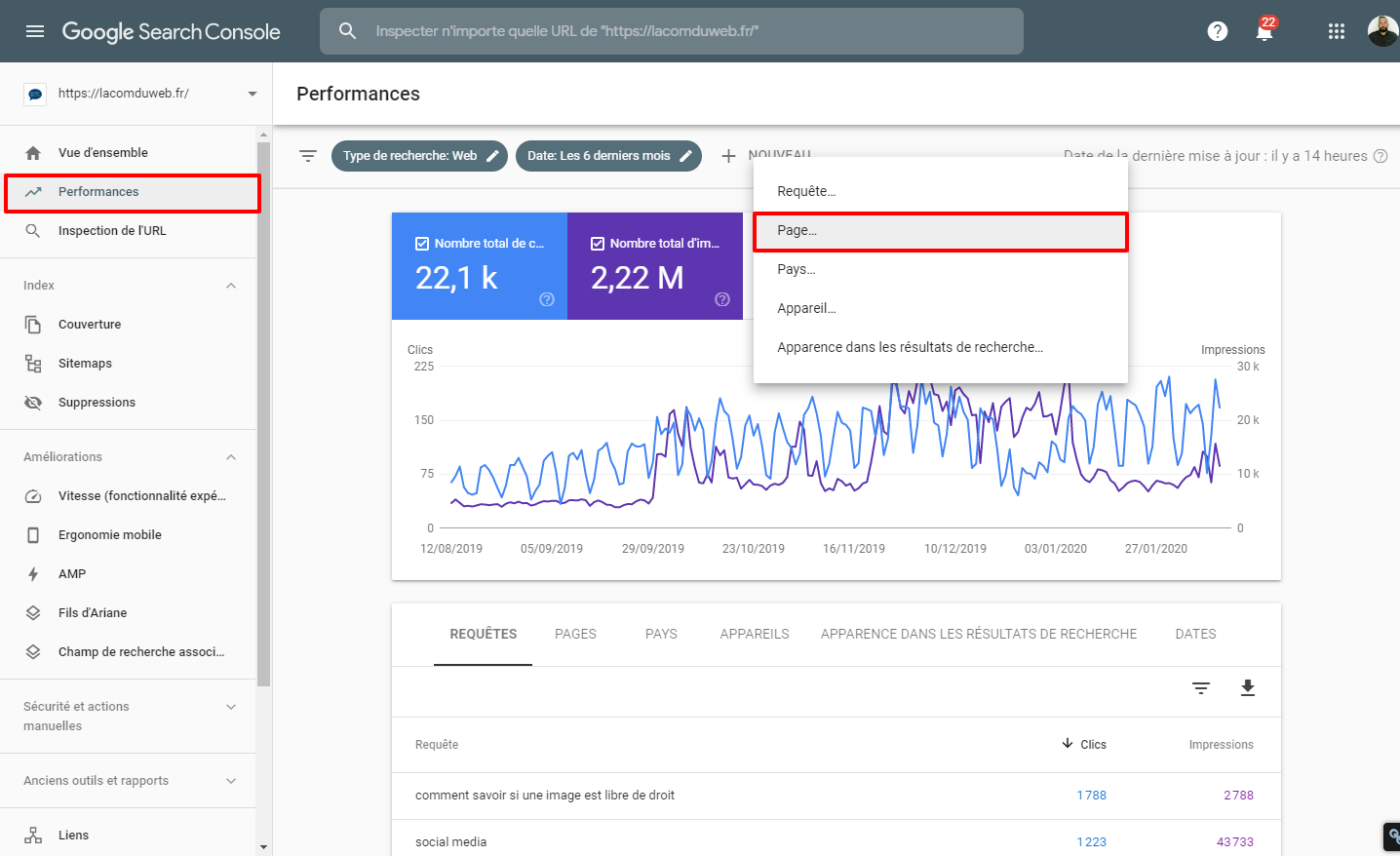This screenshot has width=1400, height=856.
Task: Switch to the PAYS tab
Action: tap(661, 634)
